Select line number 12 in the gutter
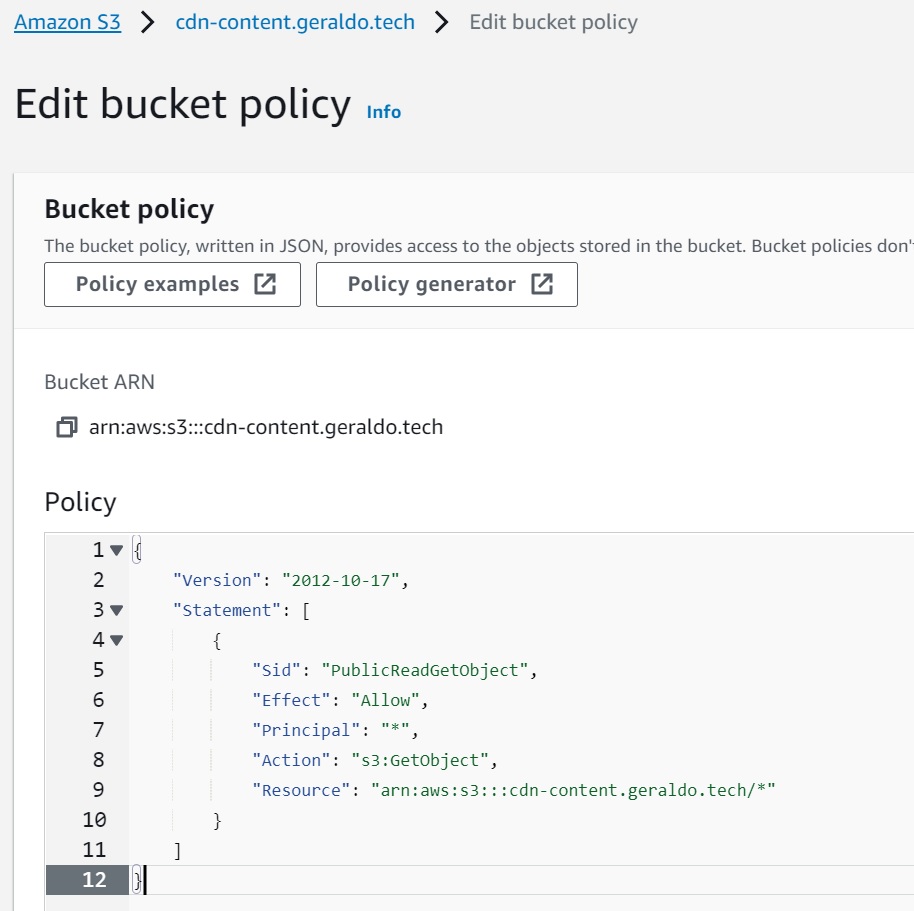This screenshot has height=911, width=914. coord(94,880)
